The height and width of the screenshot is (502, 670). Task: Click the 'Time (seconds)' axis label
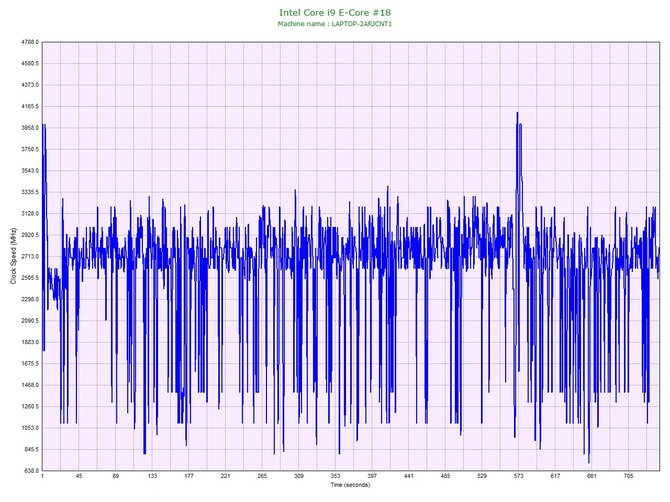[350, 485]
